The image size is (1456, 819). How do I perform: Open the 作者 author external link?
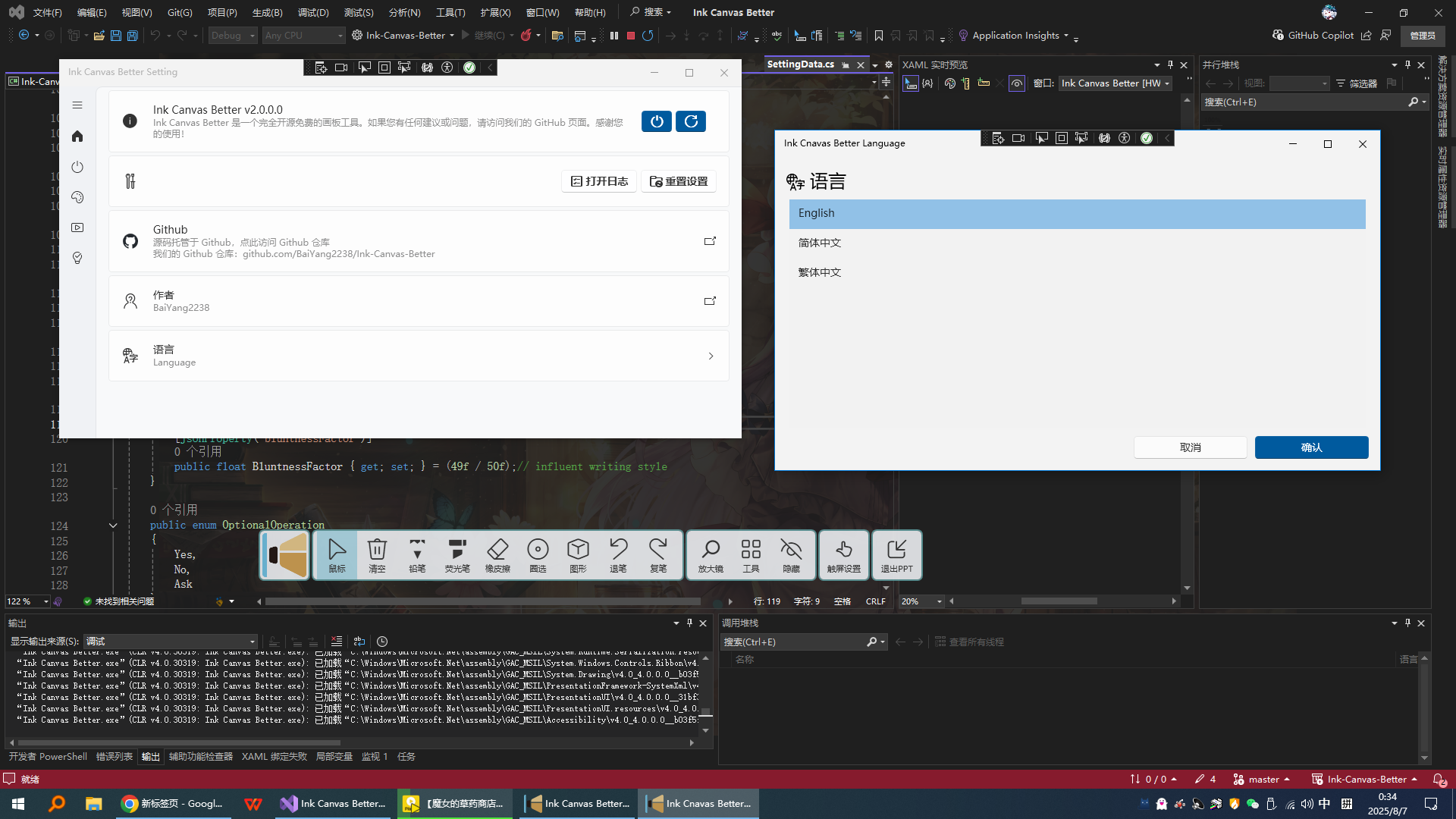coord(710,301)
